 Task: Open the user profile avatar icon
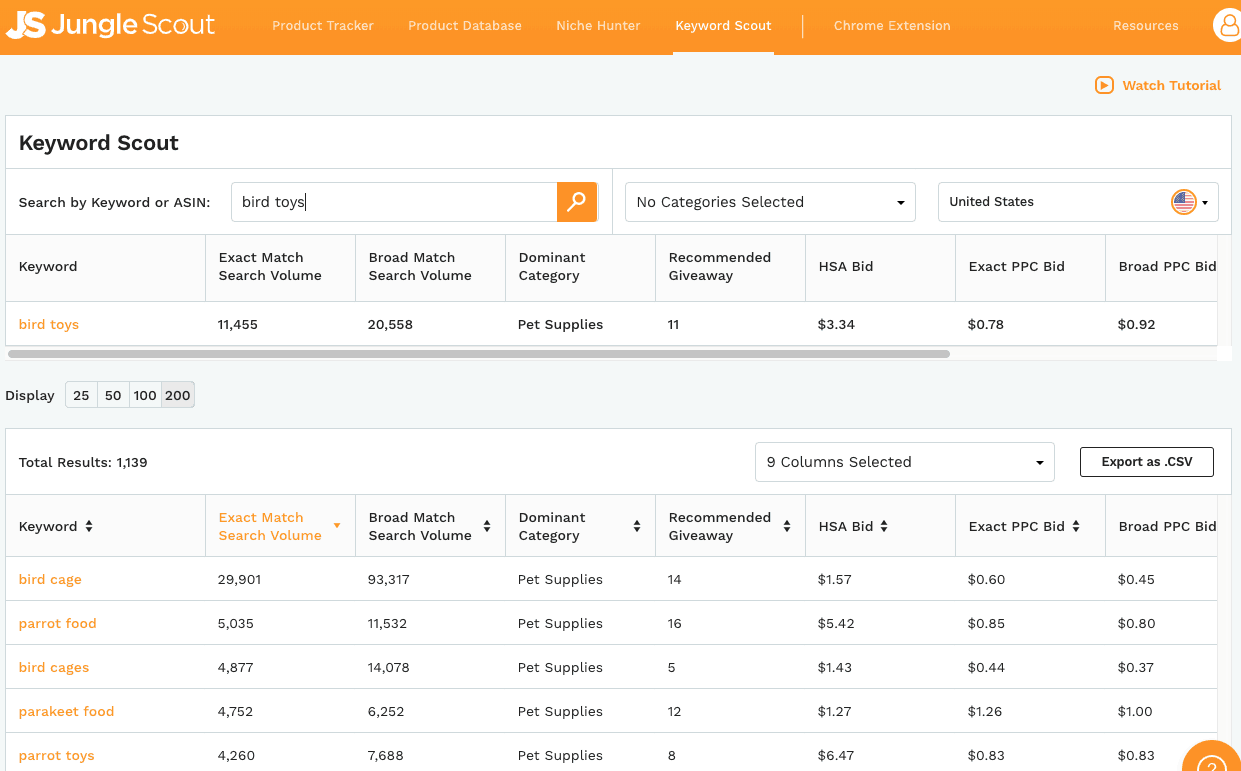1227,26
